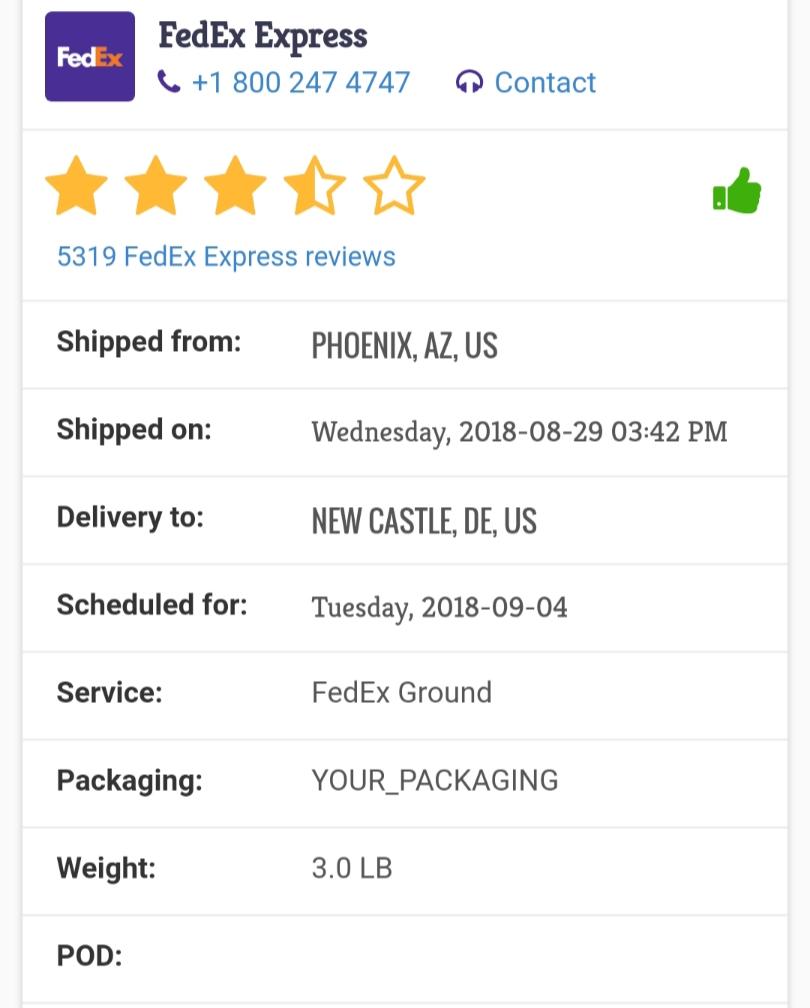Click the headset contact icon

(x=468, y=82)
